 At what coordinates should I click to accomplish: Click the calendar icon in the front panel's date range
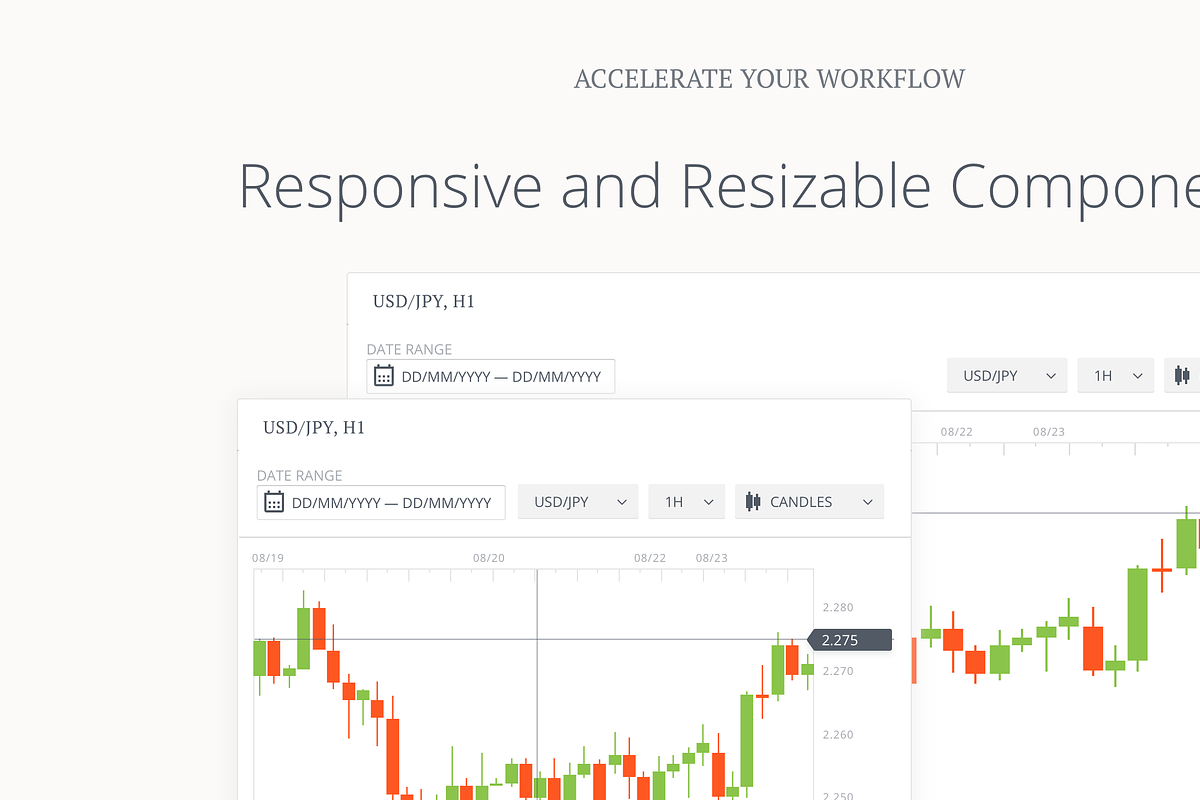274,502
